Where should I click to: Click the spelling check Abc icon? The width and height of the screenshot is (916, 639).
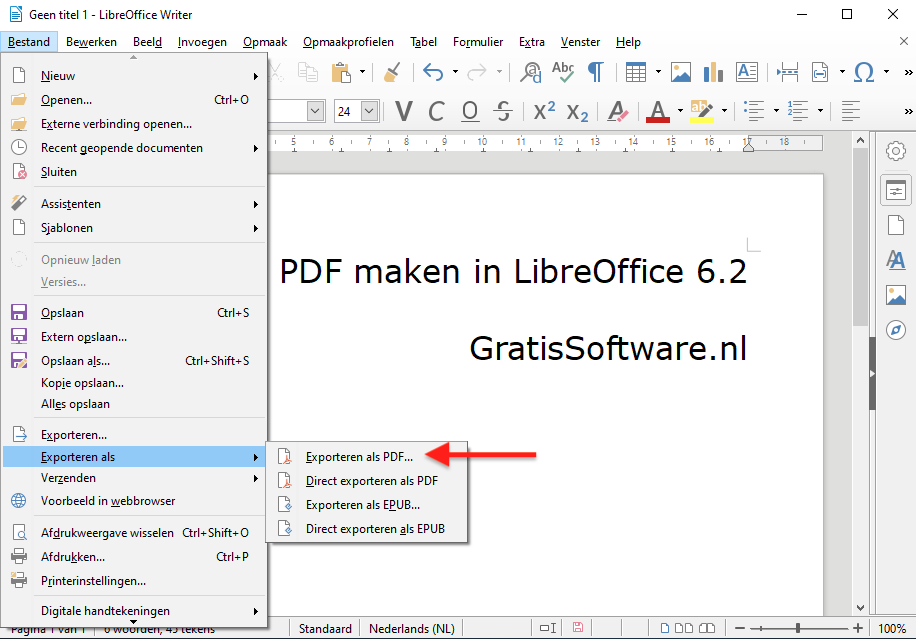[563, 72]
